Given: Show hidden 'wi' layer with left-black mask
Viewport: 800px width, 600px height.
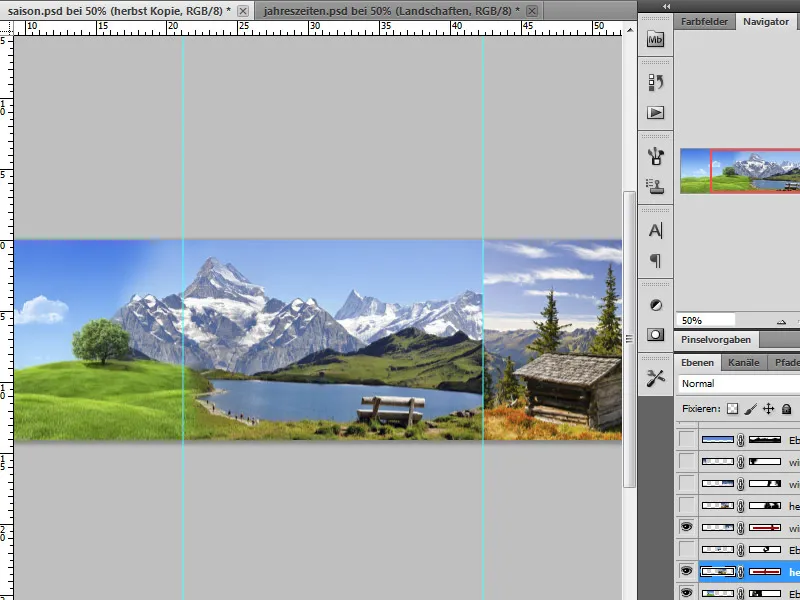Looking at the screenshot, I should click(x=687, y=461).
